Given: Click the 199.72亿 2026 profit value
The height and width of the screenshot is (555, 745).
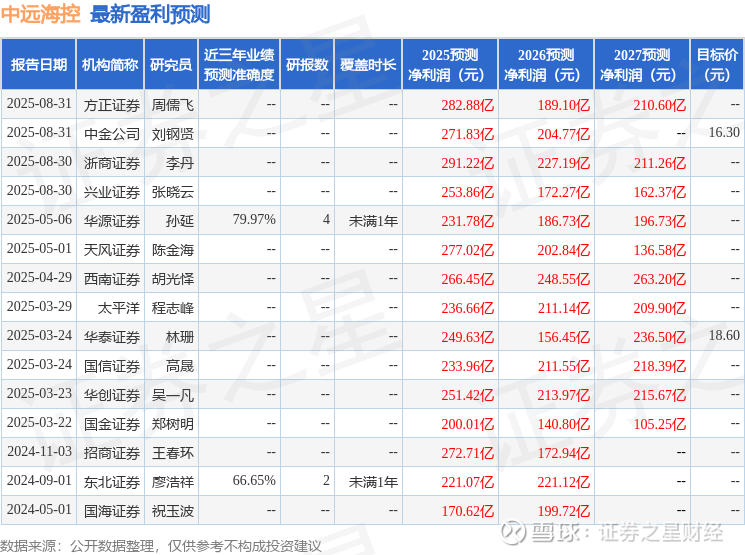Looking at the screenshot, I should point(564,511).
